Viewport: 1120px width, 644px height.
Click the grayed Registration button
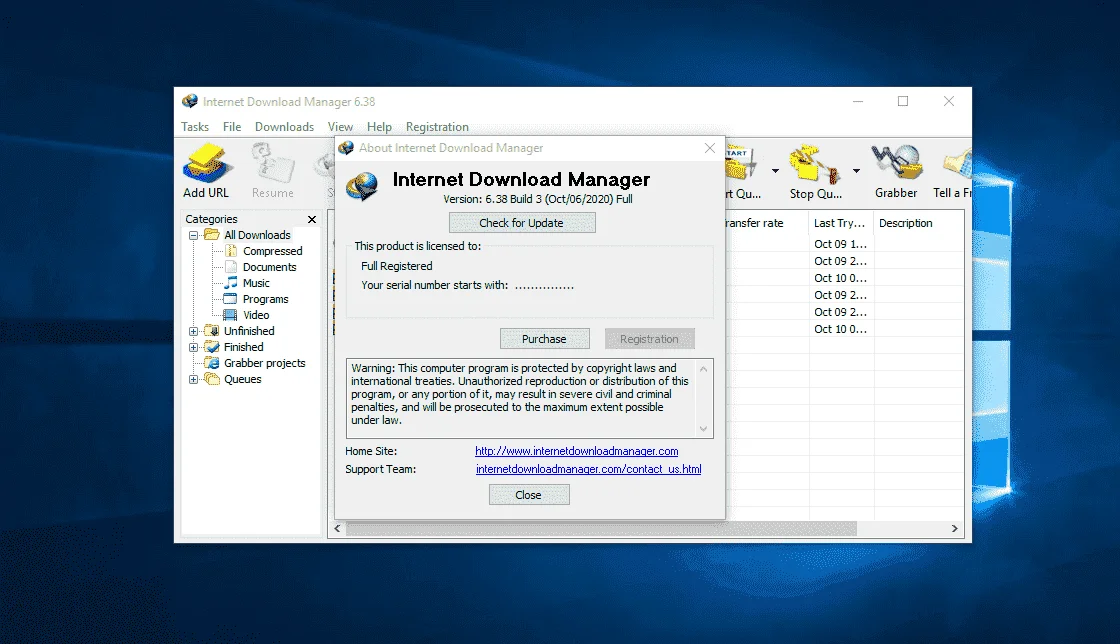tap(649, 338)
